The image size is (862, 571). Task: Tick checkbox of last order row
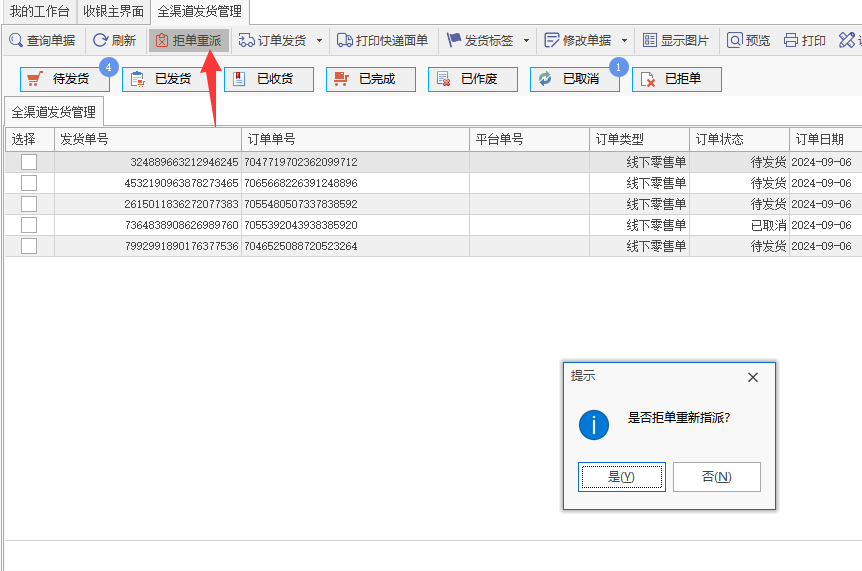click(x=29, y=246)
